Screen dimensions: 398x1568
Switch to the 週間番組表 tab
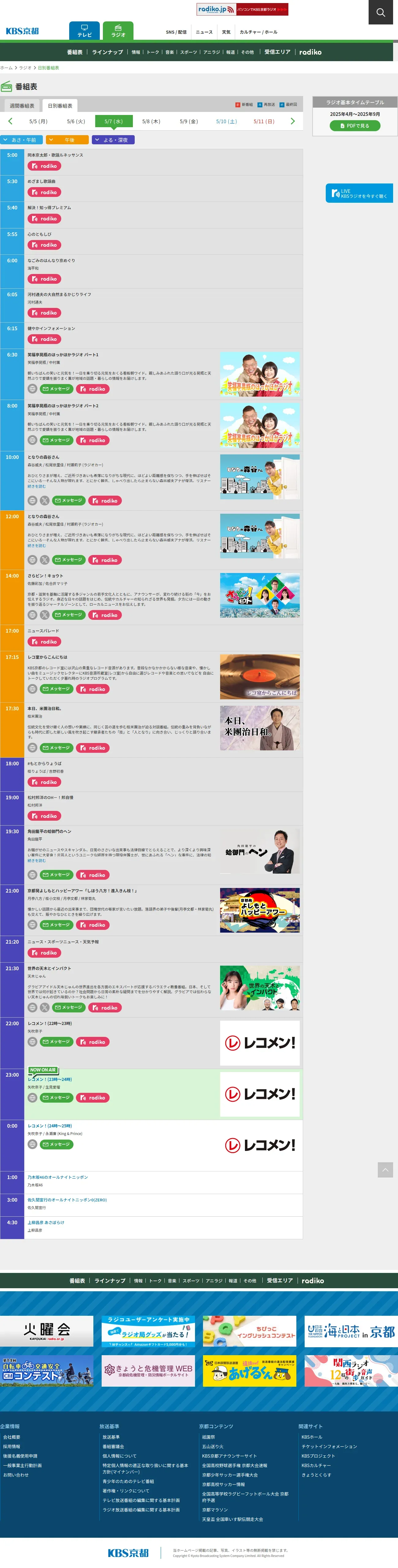pos(22,106)
